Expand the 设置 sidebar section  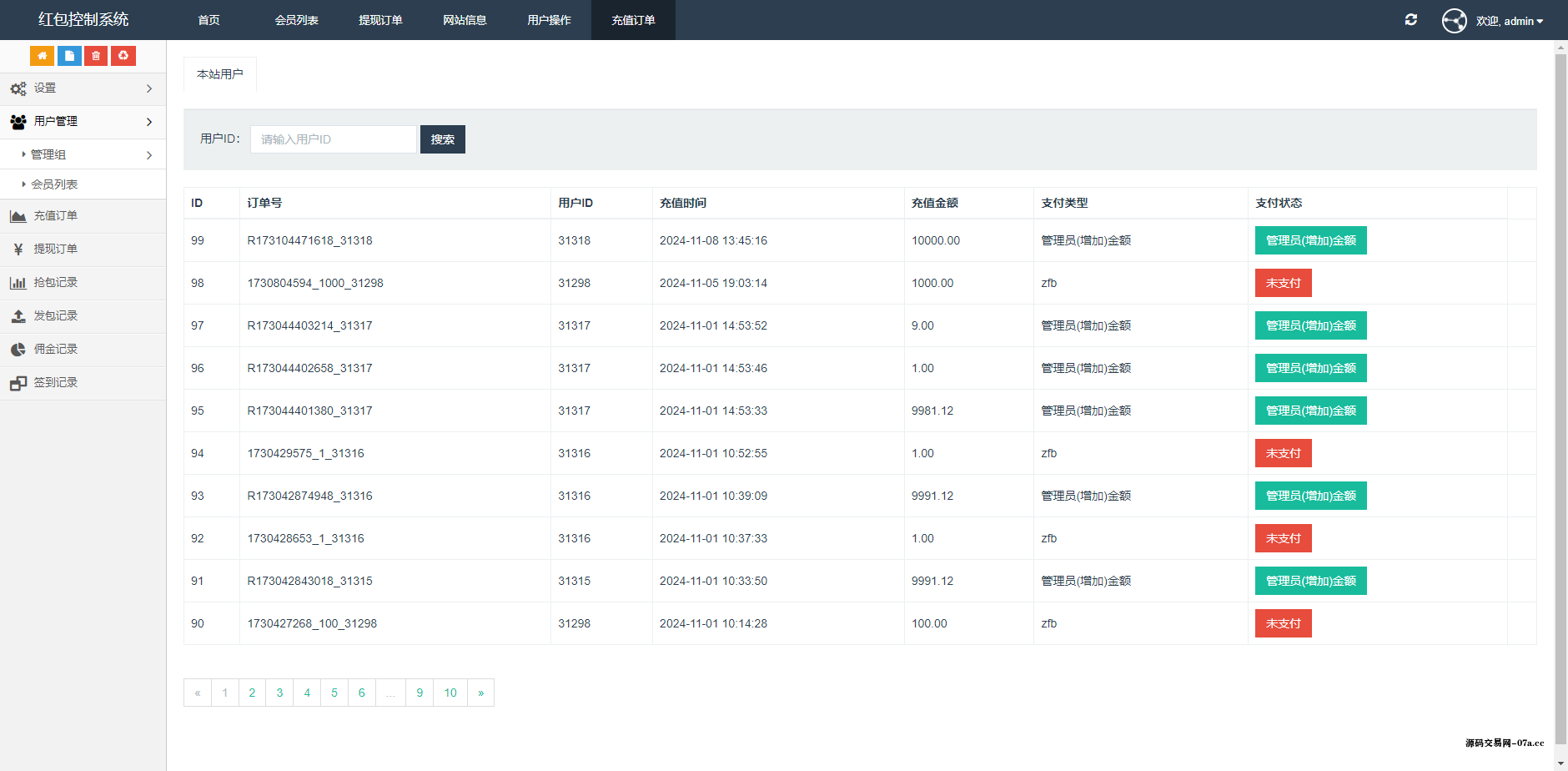(83, 88)
